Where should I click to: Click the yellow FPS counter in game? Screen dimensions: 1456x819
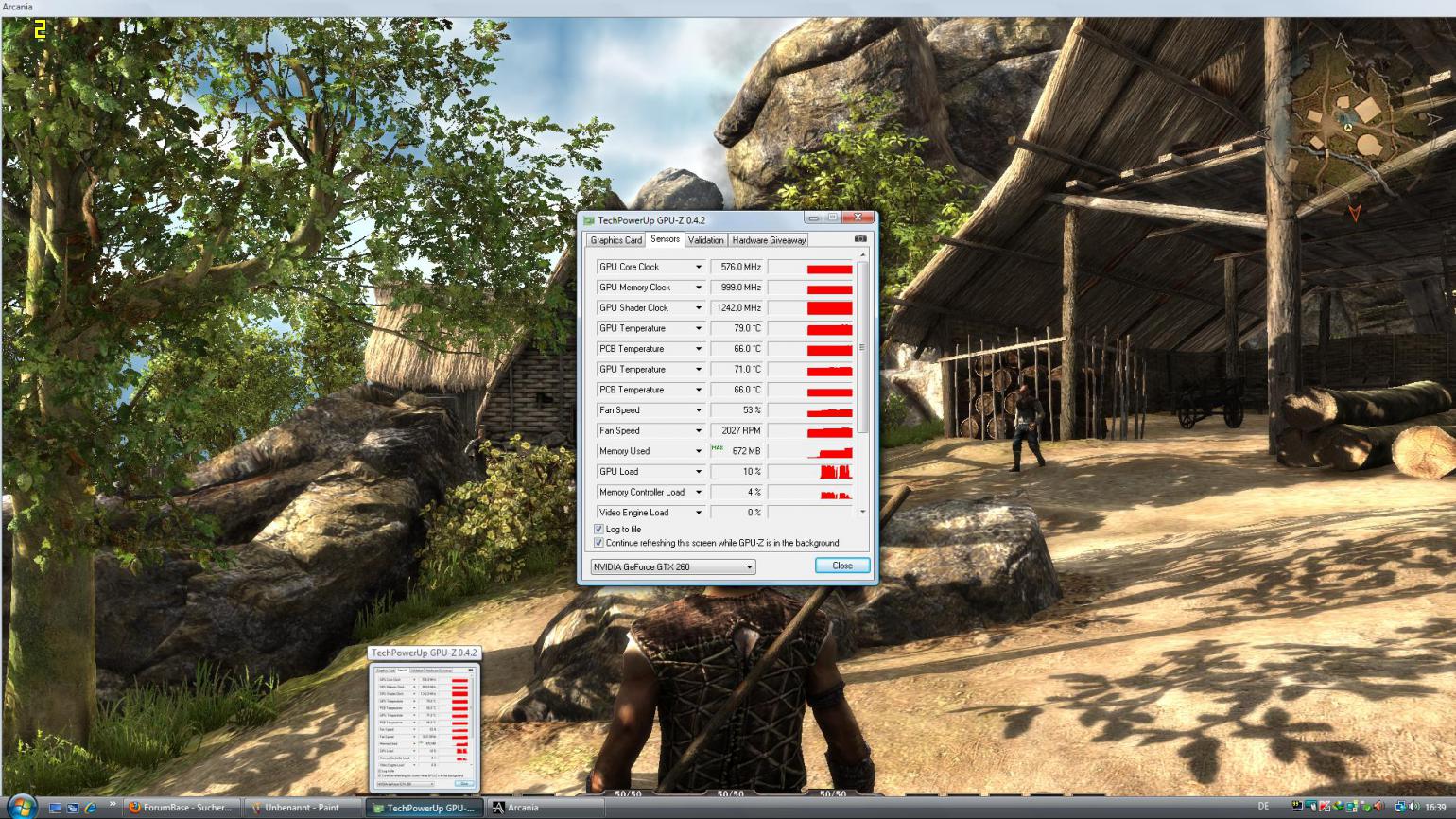tap(40, 30)
